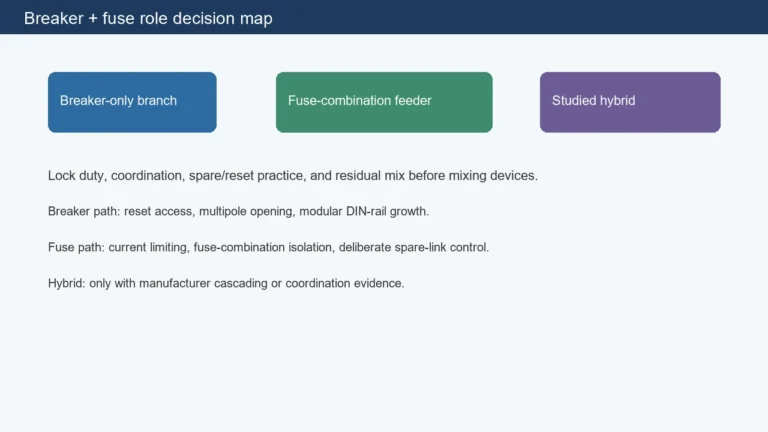Click the Studied hybrid purple box

point(630,102)
